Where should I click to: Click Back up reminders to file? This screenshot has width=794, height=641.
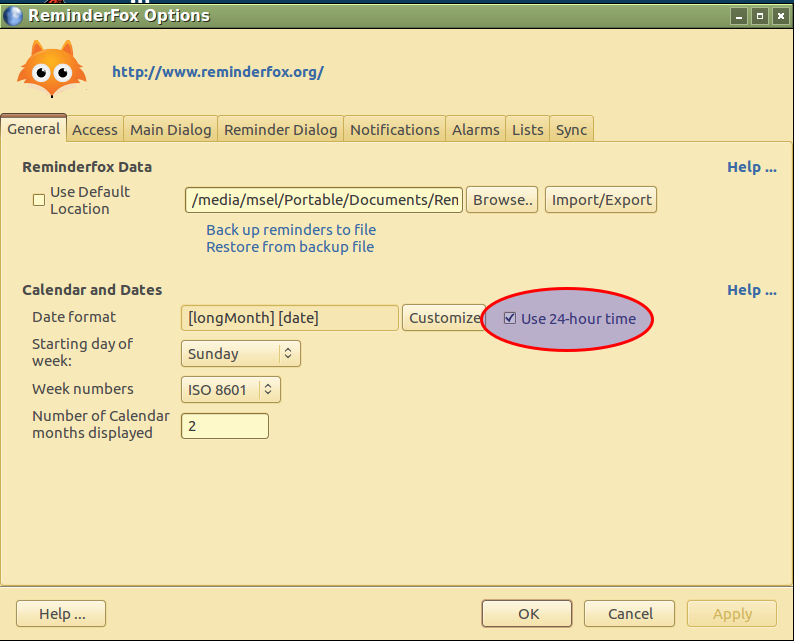coord(291,230)
